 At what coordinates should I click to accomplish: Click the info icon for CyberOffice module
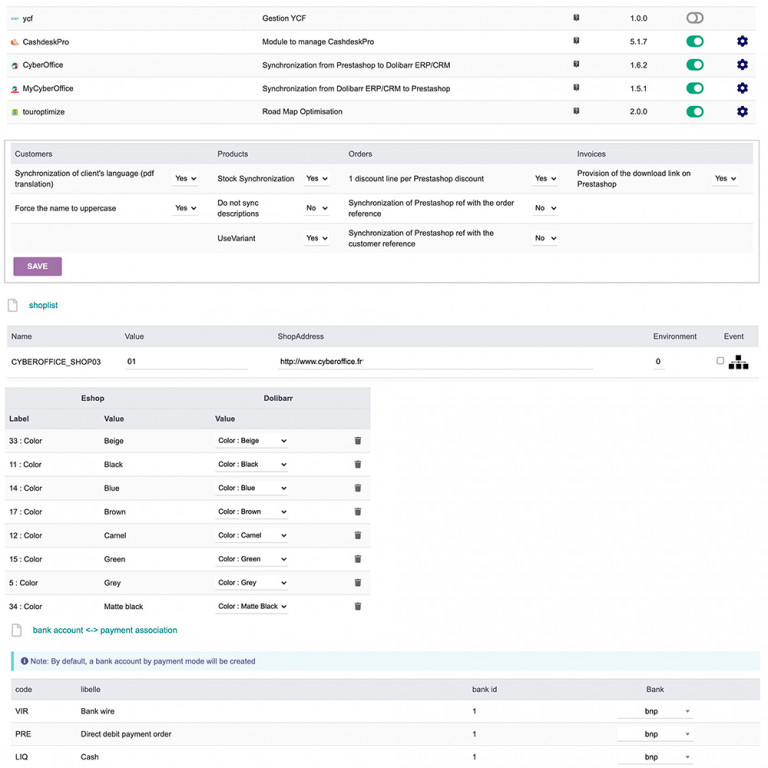[x=576, y=65]
